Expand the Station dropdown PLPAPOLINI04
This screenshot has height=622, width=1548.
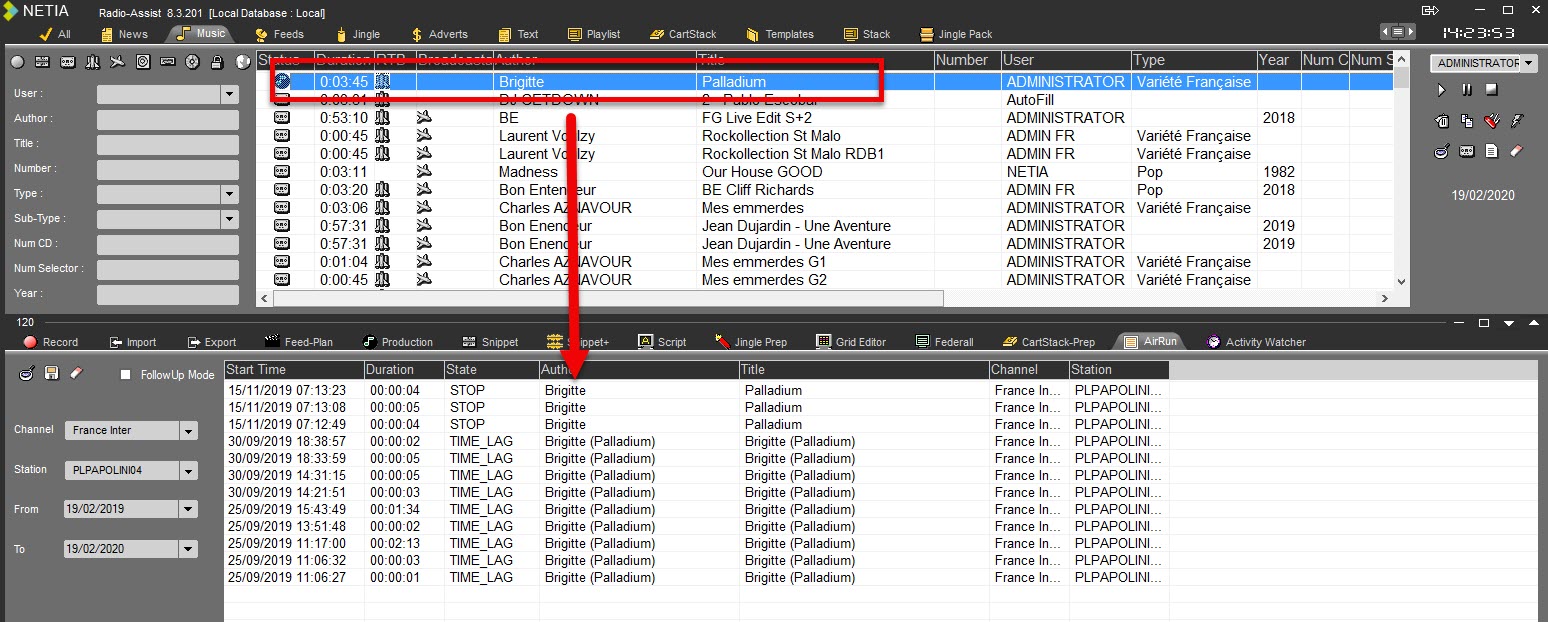(x=189, y=471)
